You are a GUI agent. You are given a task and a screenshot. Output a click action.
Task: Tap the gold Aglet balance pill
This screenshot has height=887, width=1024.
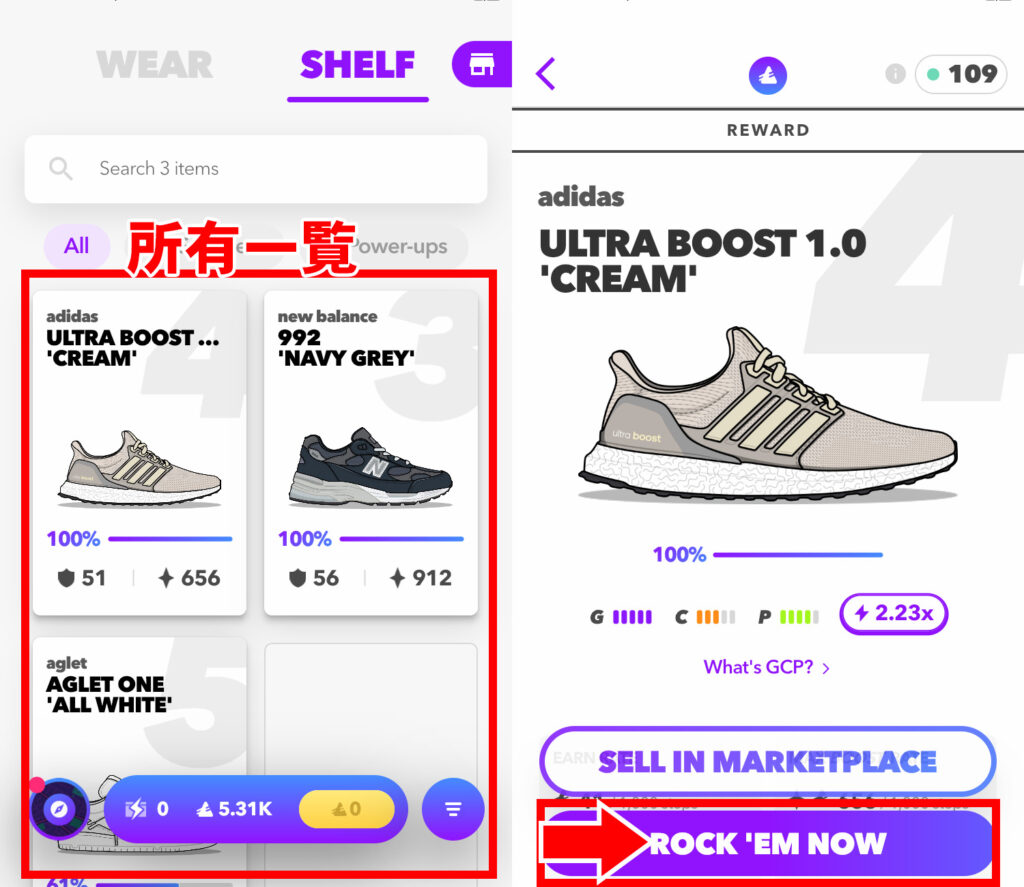346,809
